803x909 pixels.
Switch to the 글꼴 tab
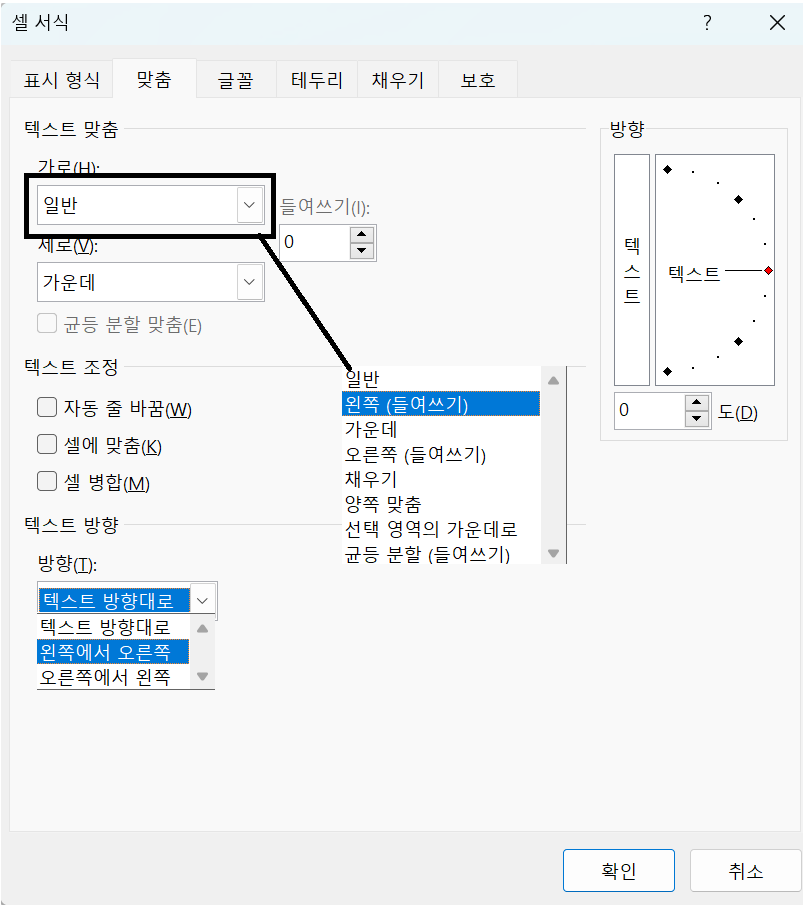click(235, 79)
